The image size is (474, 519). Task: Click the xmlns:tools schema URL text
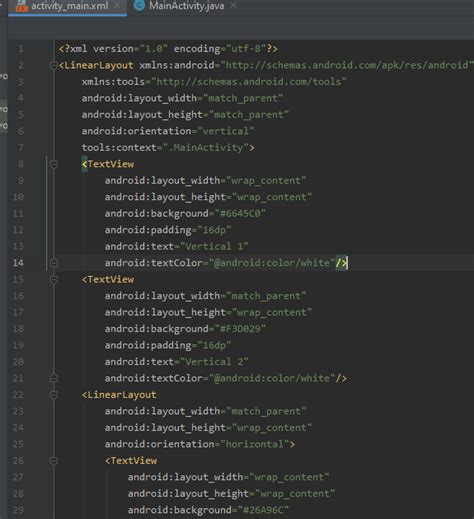[x=249, y=82]
